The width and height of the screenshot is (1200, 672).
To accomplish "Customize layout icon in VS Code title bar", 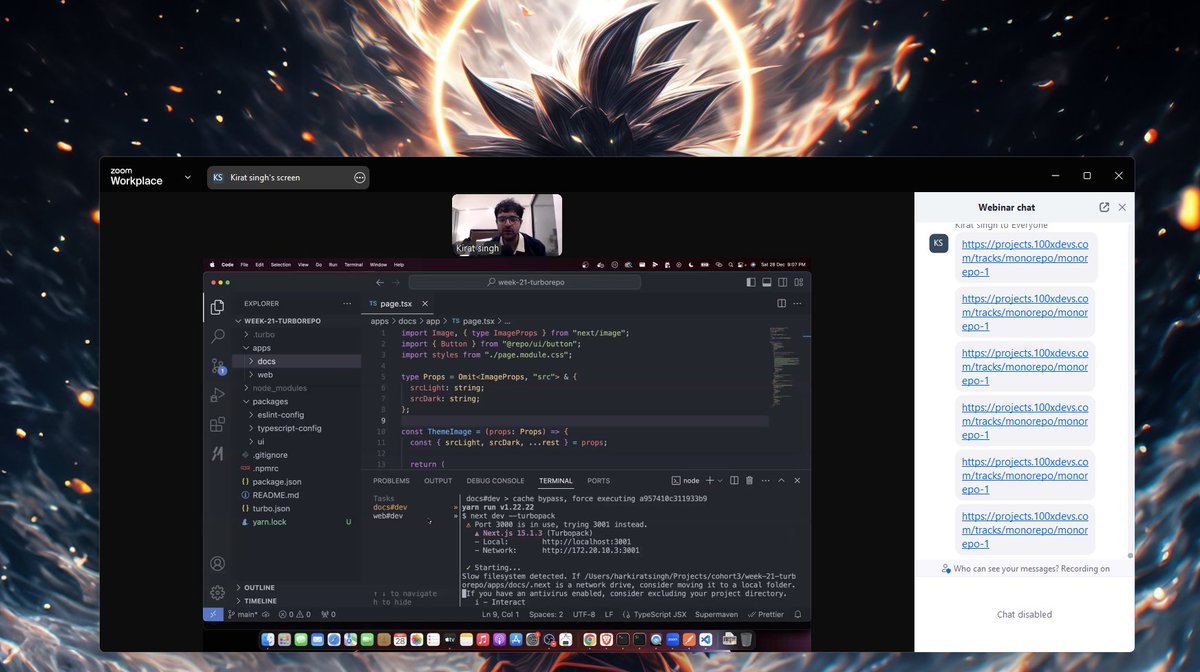I will click(798, 283).
